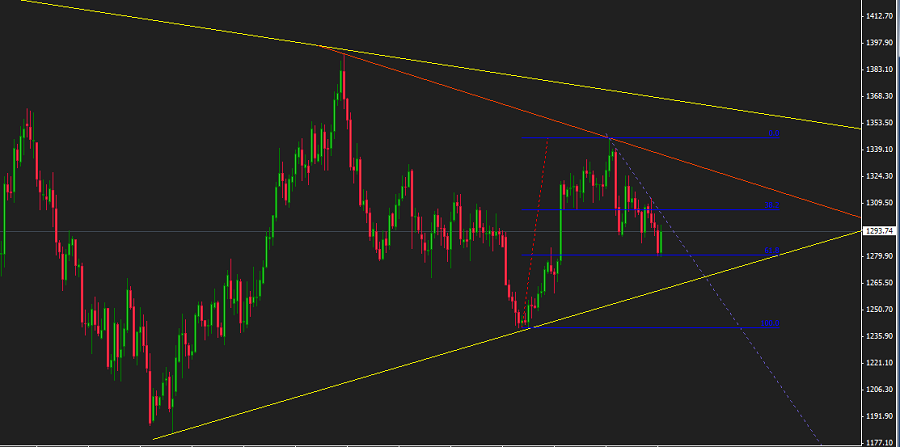
Task: Click the 1265.50 price axis label
Action: (x=879, y=283)
